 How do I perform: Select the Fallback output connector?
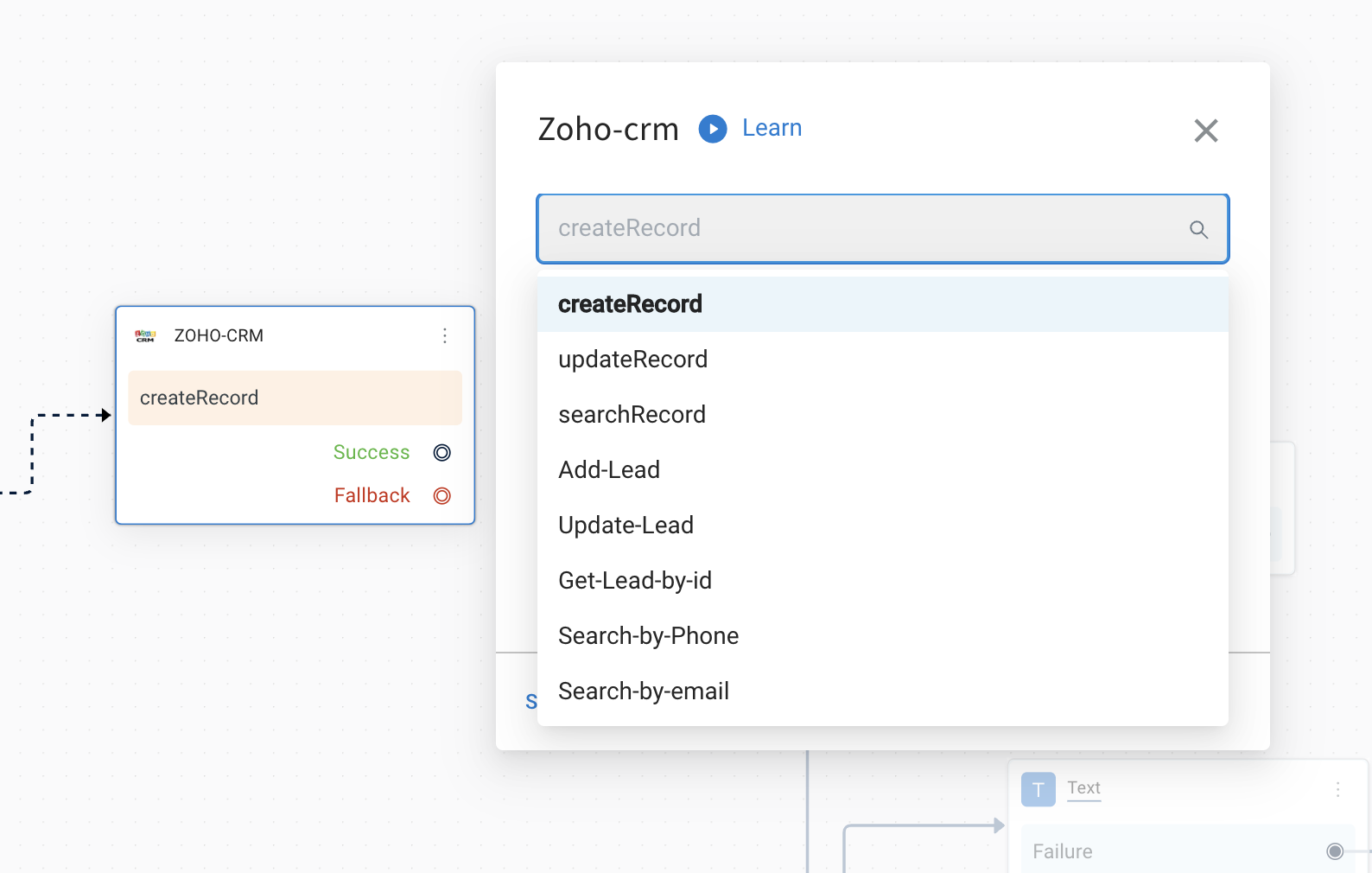click(442, 495)
